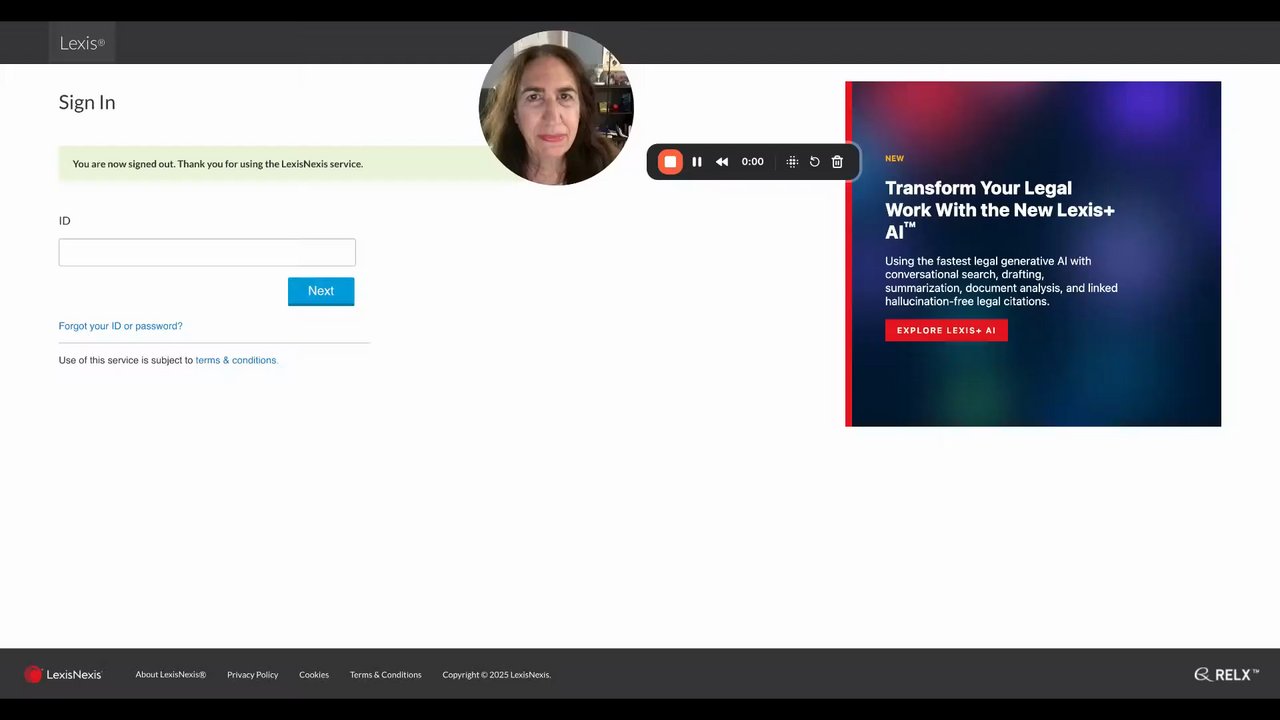Stop the screen recording
Viewport: 1280px width, 720px height.
[670, 162]
